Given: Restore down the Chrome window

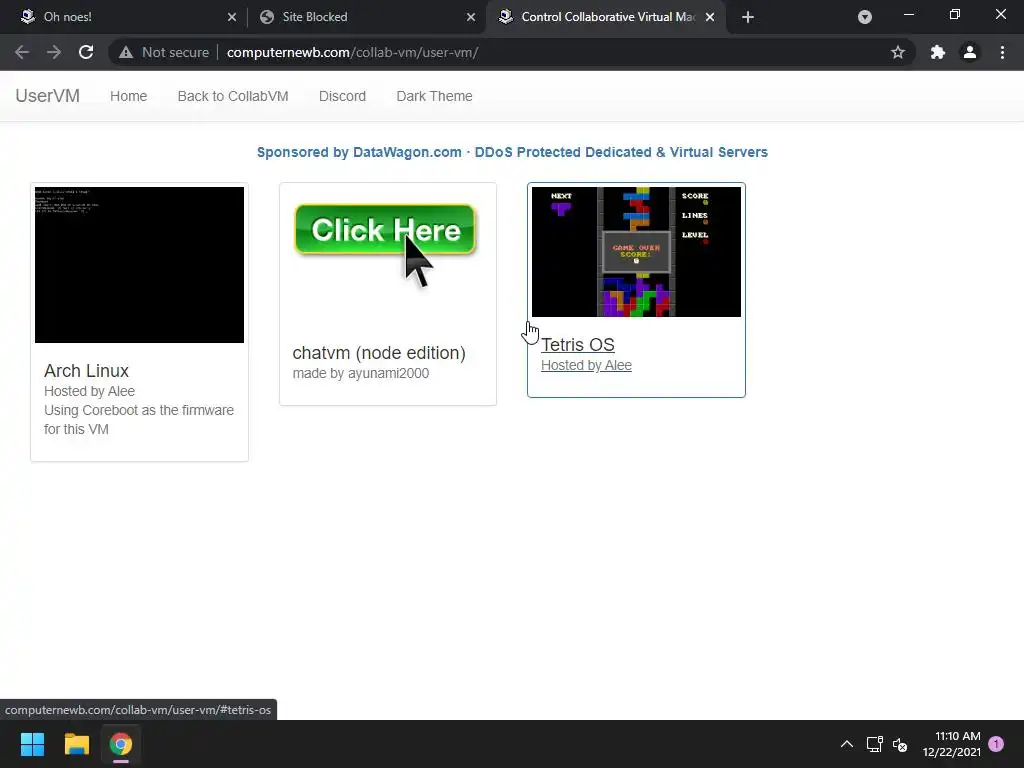Looking at the screenshot, I should coord(955,14).
